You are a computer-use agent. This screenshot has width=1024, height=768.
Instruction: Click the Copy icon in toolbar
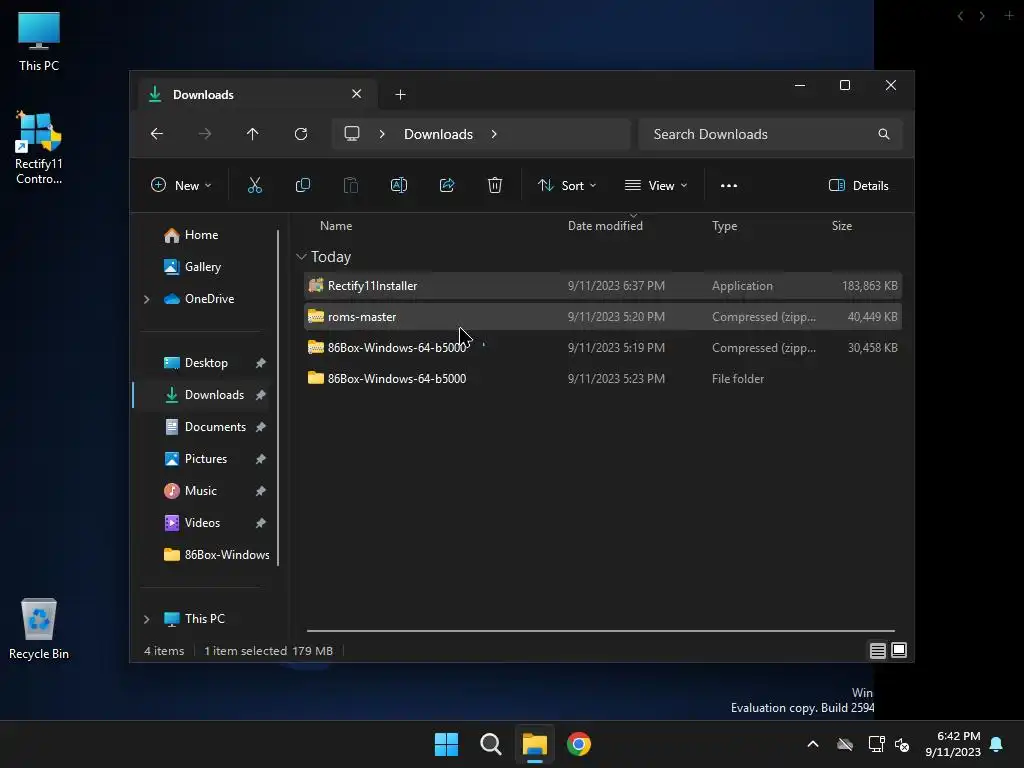click(x=302, y=185)
